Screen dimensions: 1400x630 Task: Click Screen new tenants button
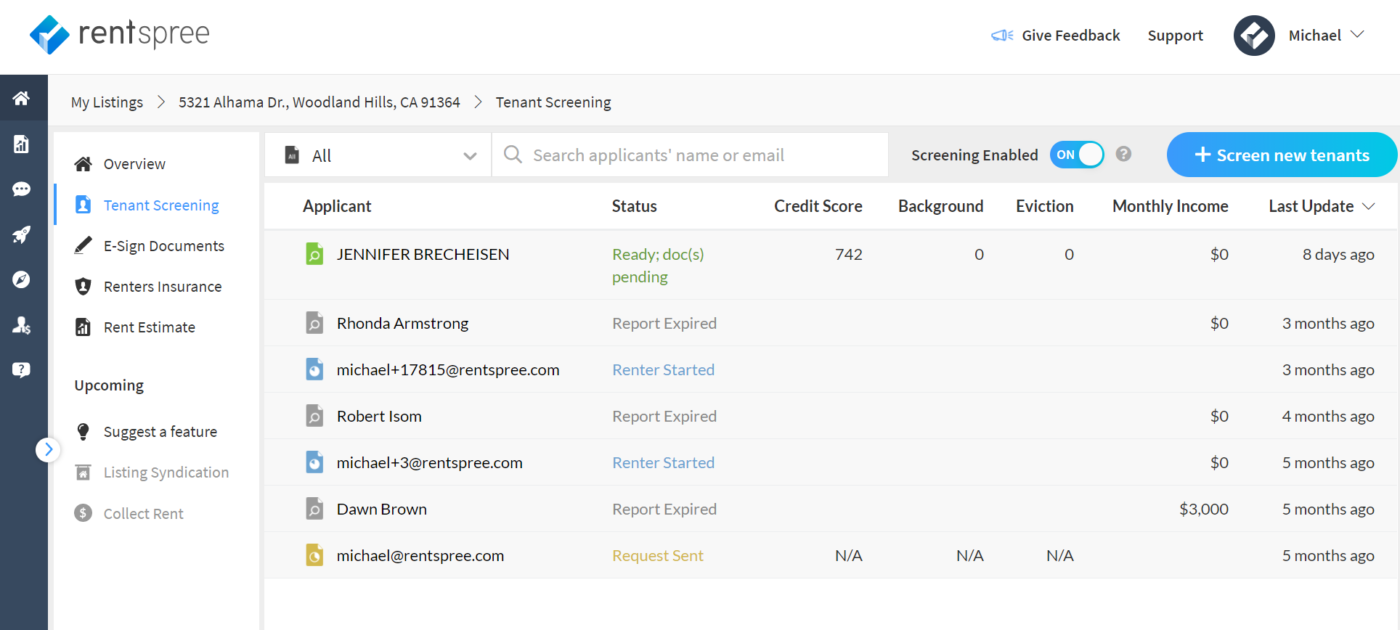tap(1282, 155)
